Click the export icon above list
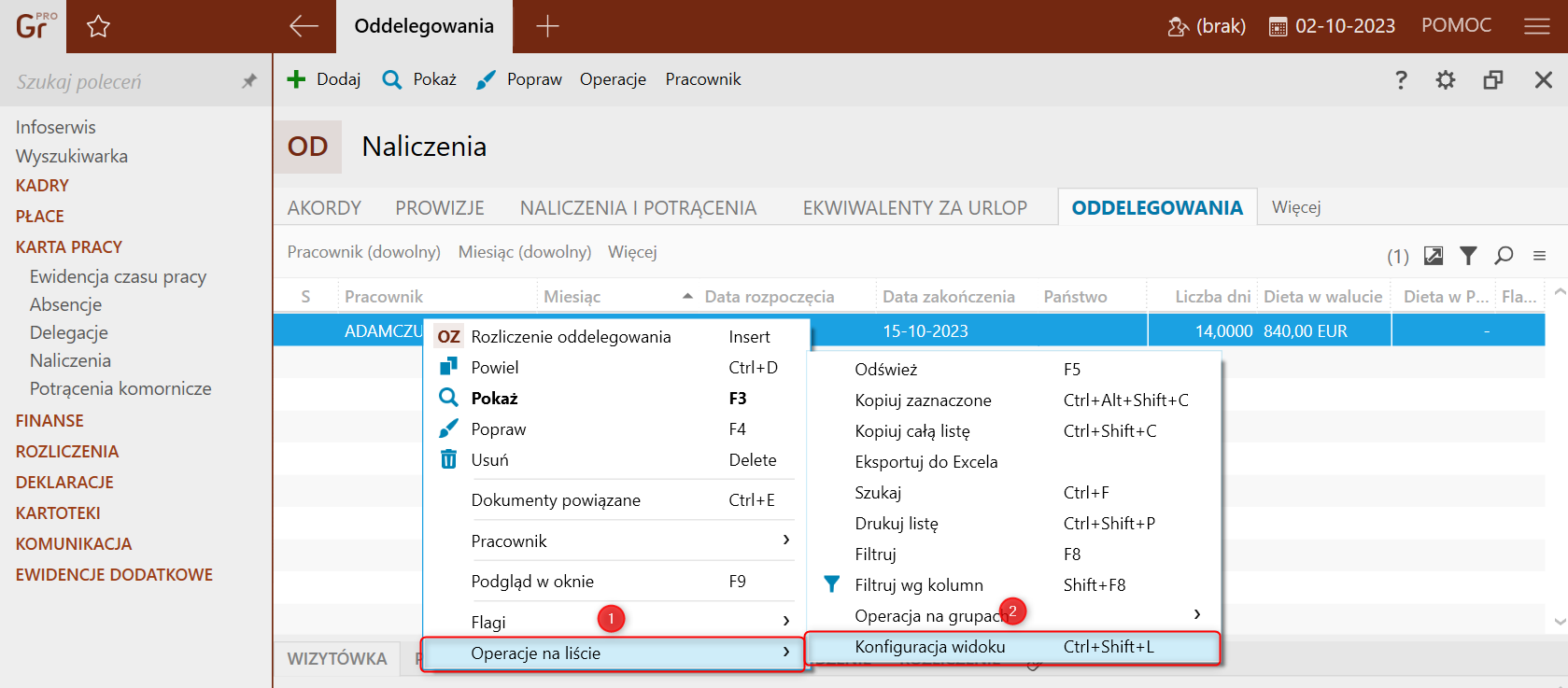The width and height of the screenshot is (1568, 688). coord(1434,256)
